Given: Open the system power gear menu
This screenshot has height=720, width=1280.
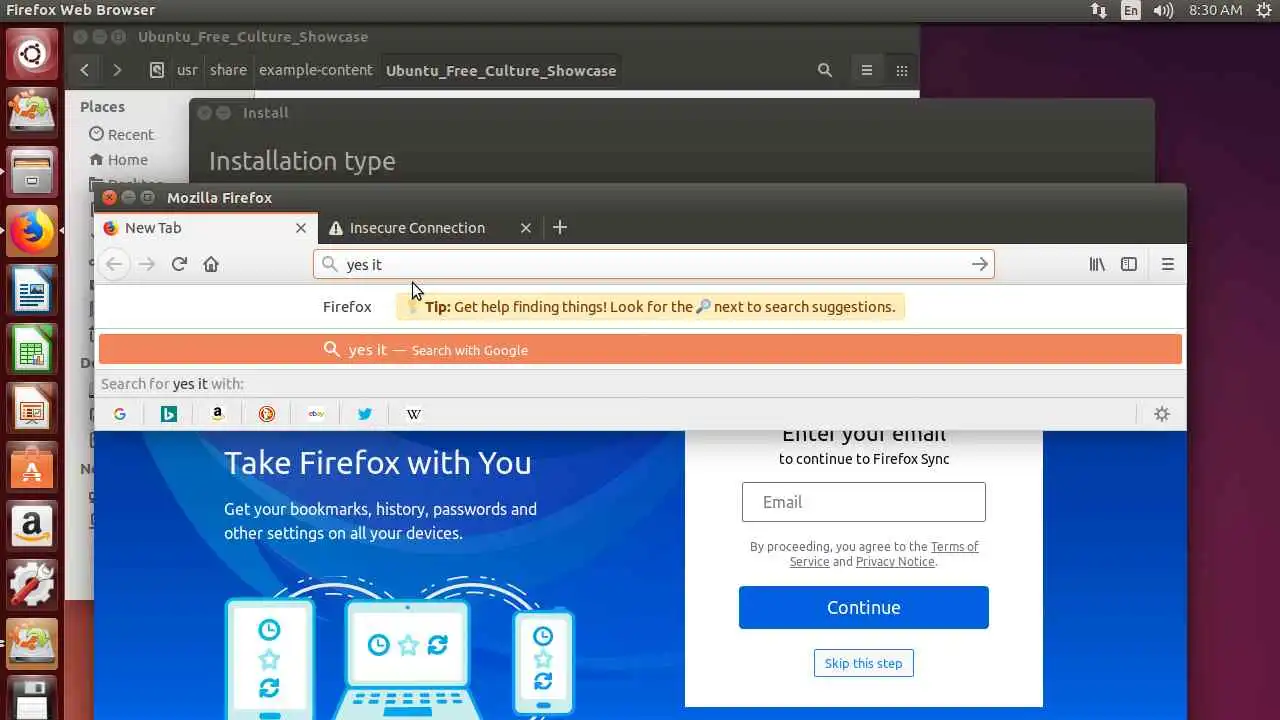Looking at the screenshot, I should point(1263,10).
